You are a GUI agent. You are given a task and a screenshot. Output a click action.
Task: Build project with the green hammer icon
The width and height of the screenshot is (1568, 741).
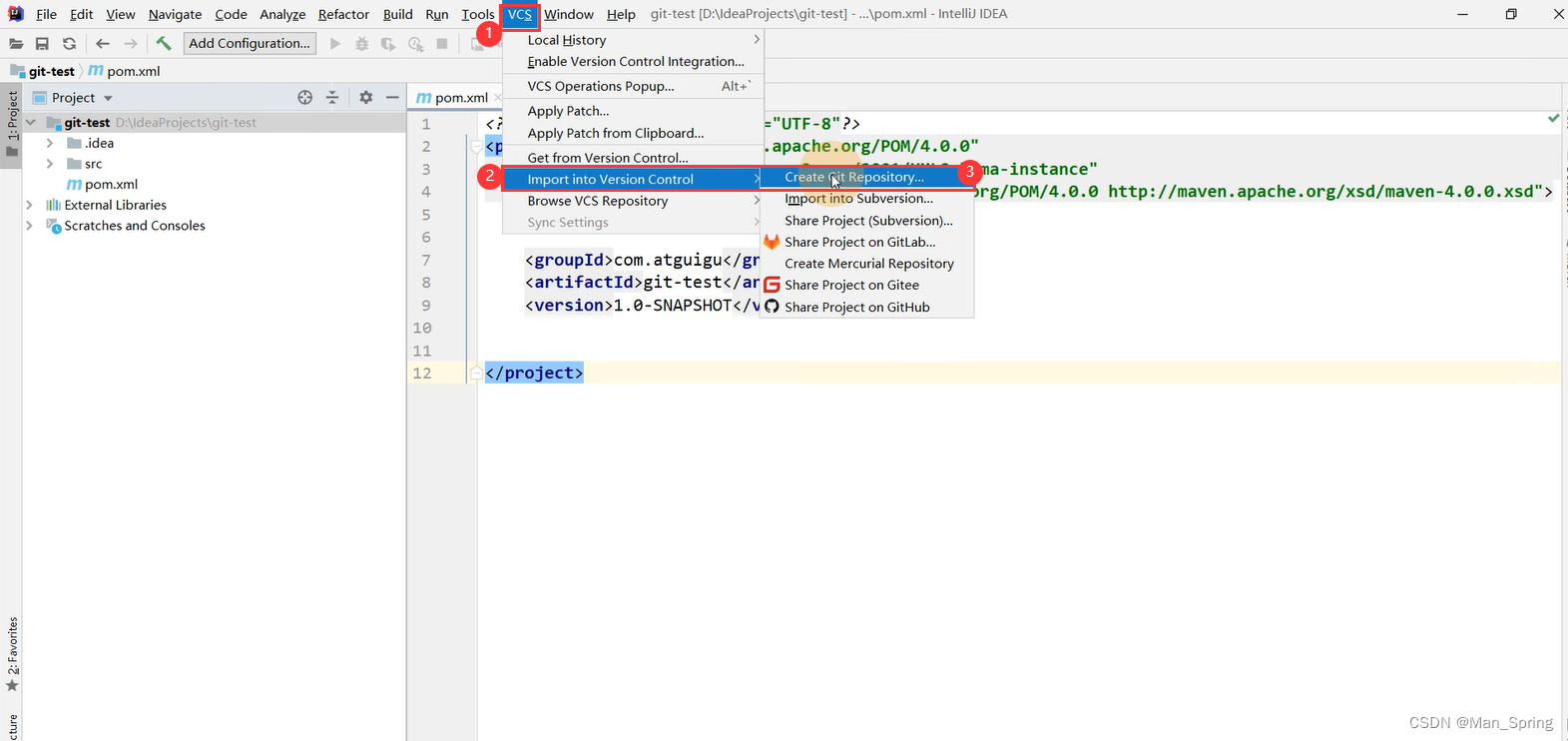pos(164,43)
